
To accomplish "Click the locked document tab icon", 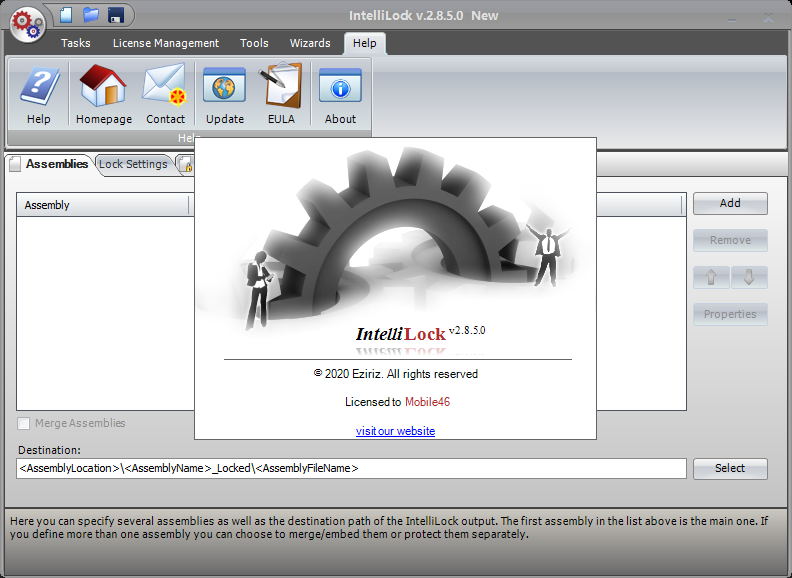I will click(x=186, y=165).
